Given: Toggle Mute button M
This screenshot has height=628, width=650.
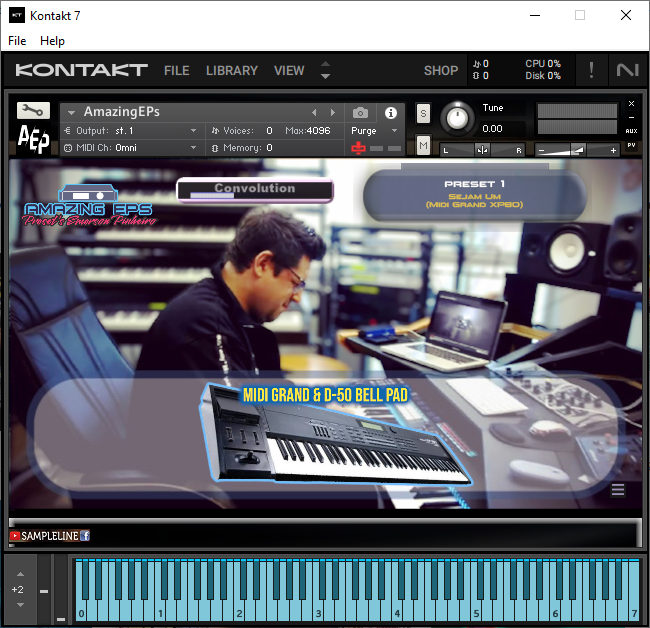Looking at the screenshot, I should point(423,145).
